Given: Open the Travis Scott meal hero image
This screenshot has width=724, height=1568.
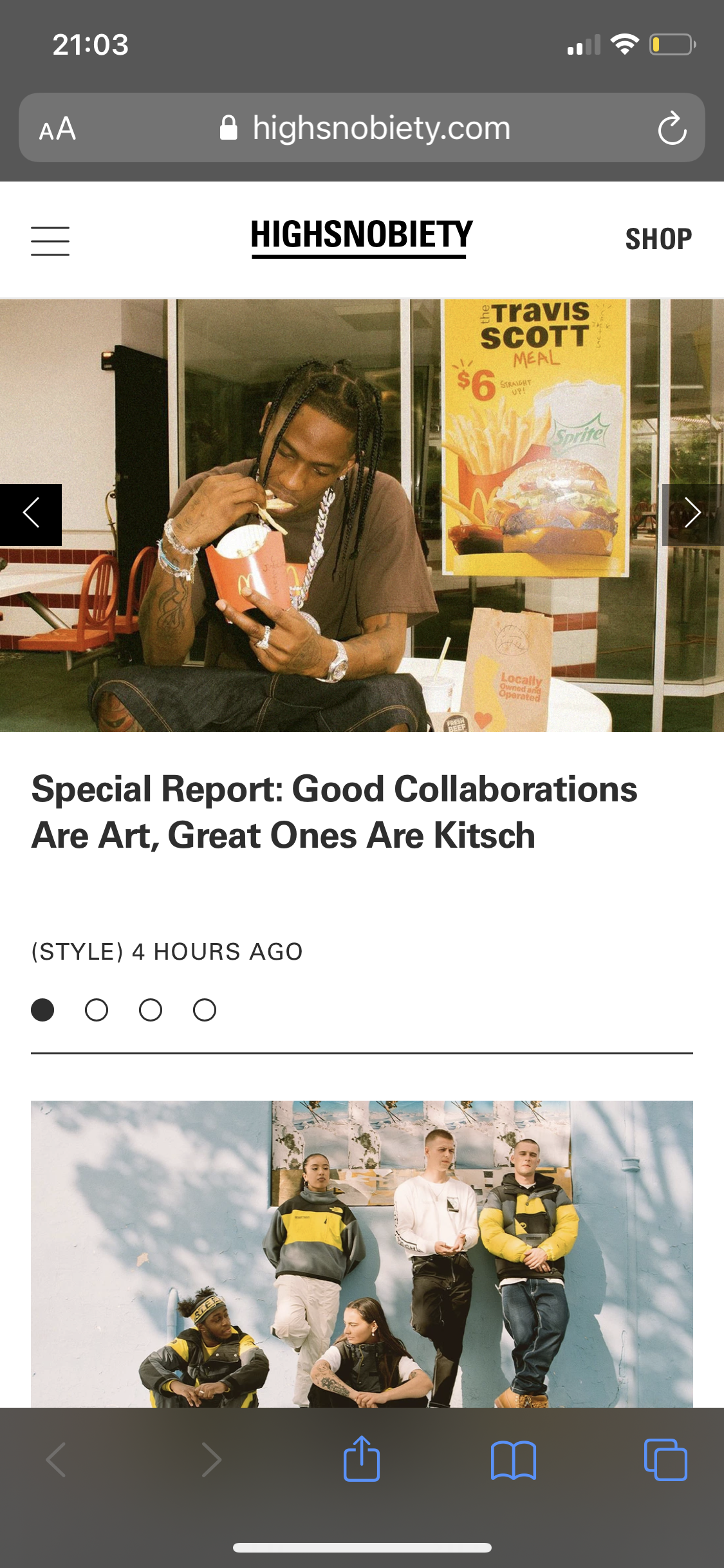Looking at the screenshot, I should tap(362, 515).
